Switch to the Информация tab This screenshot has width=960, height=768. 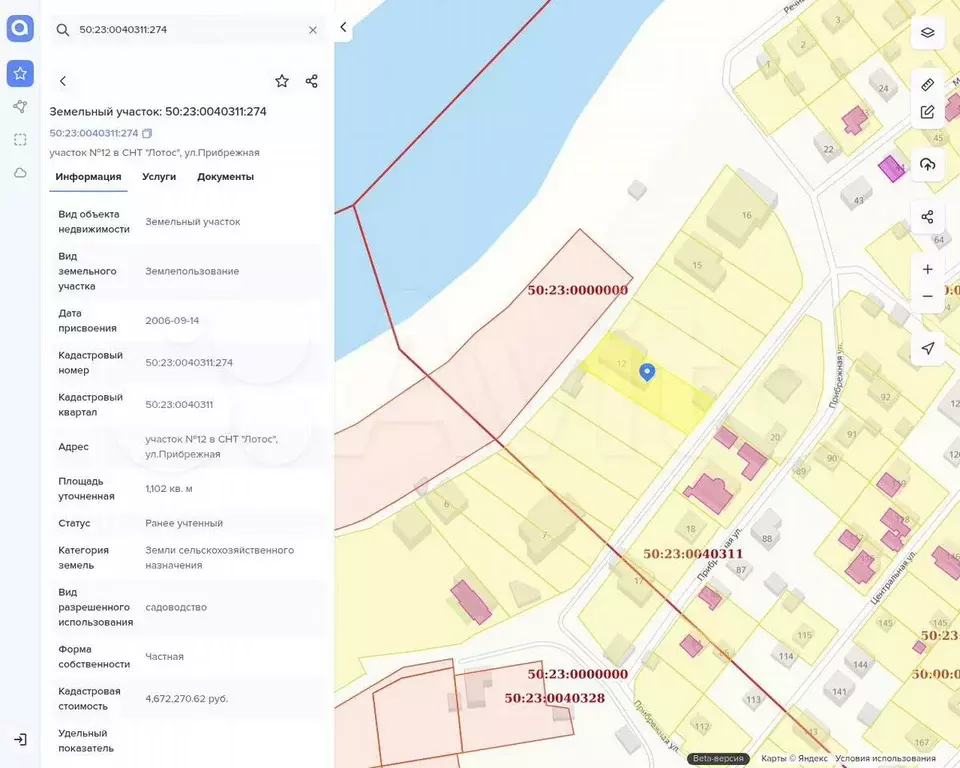point(88,176)
